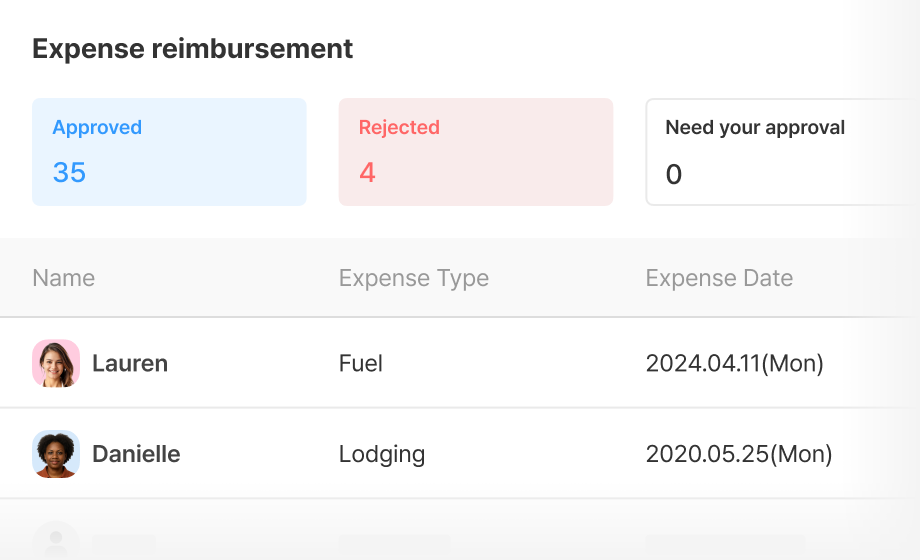Select the name Danielle in the table
This screenshot has height=560, width=920.
point(136,454)
